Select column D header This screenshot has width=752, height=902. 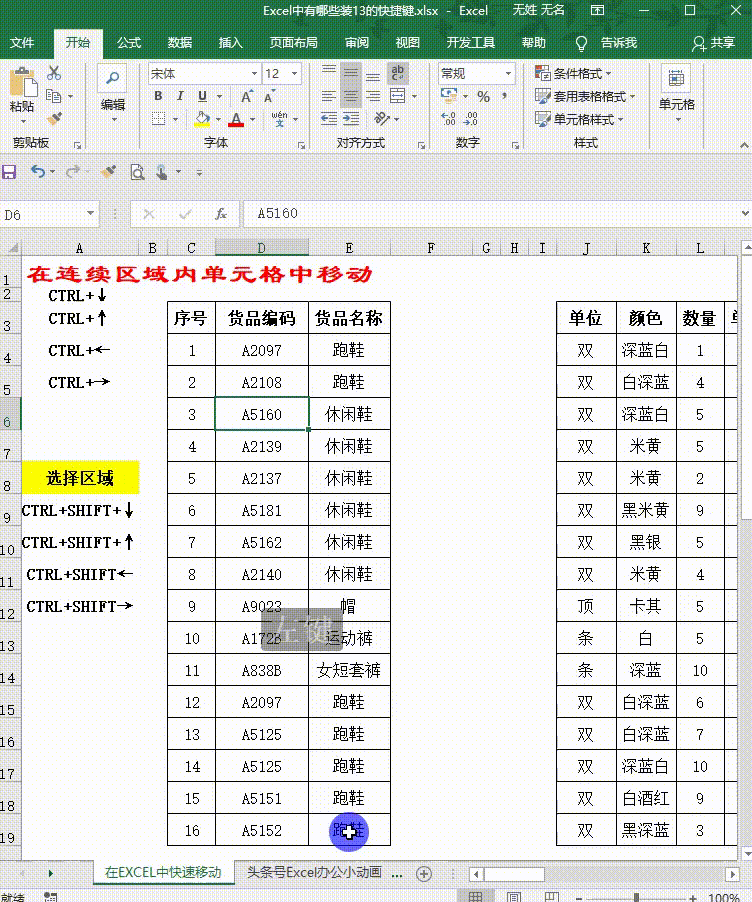pyautogui.click(x=261, y=248)
